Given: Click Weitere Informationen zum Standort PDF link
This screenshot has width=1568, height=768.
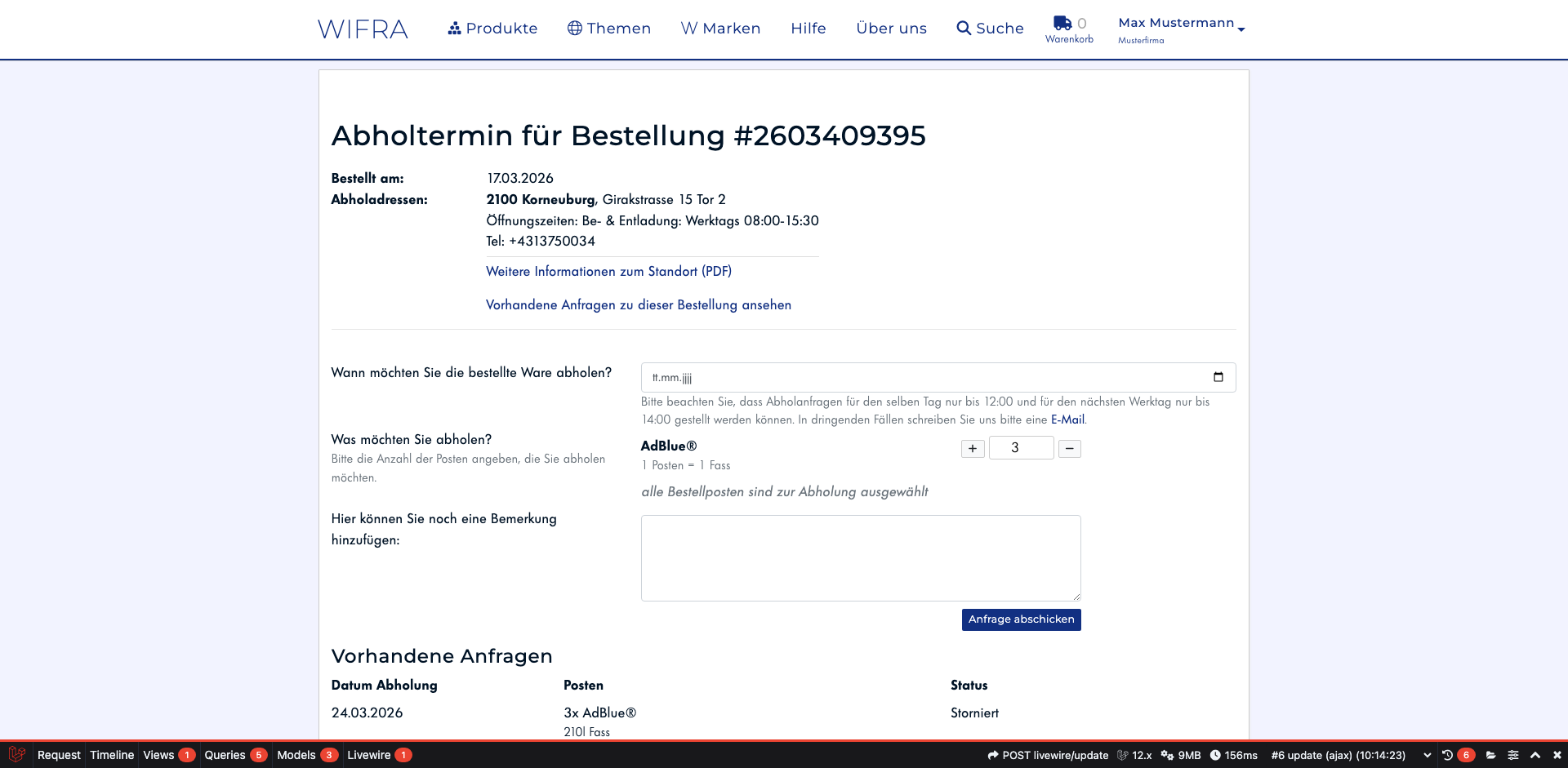Looking at the screenshot, I should pos(608,271).
